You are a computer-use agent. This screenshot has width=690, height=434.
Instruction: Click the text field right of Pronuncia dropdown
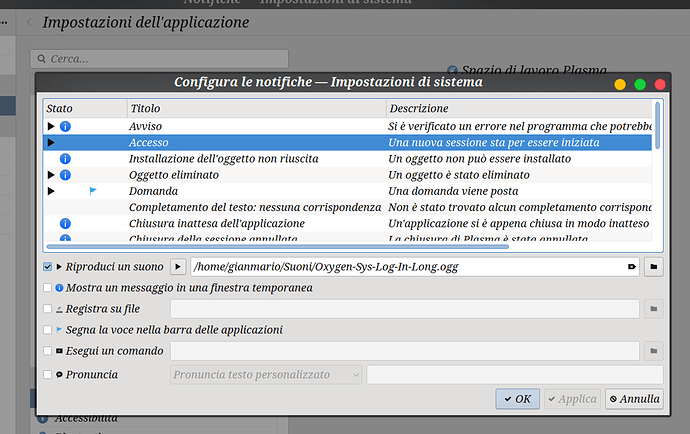[515, 375]
